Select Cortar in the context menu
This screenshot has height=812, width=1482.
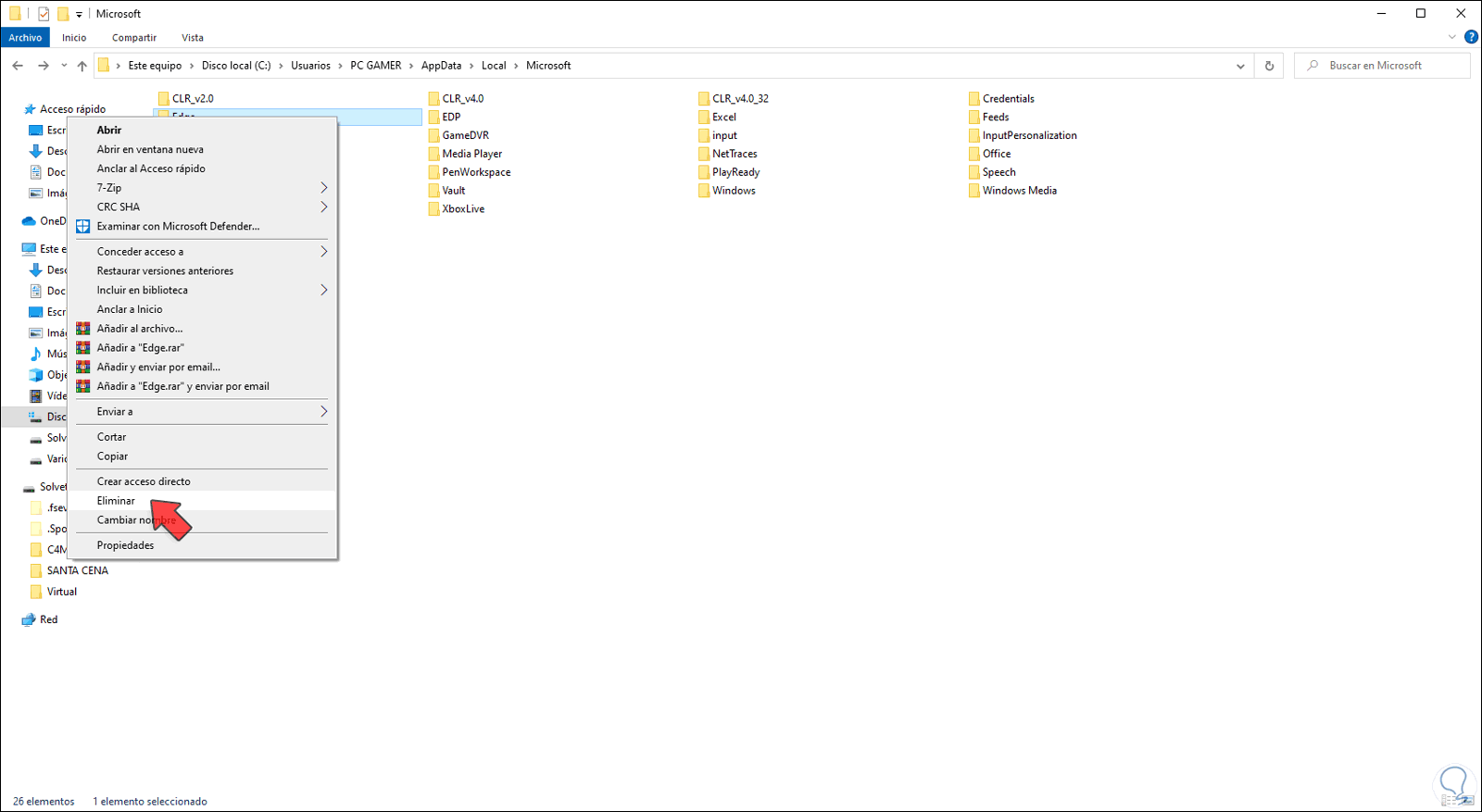(x=202, y=437)
